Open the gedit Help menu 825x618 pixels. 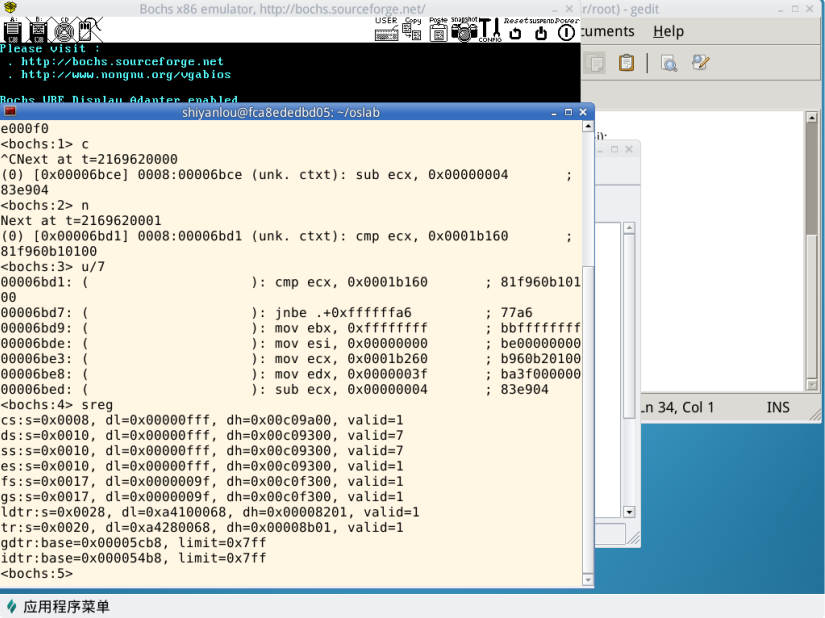668,32
